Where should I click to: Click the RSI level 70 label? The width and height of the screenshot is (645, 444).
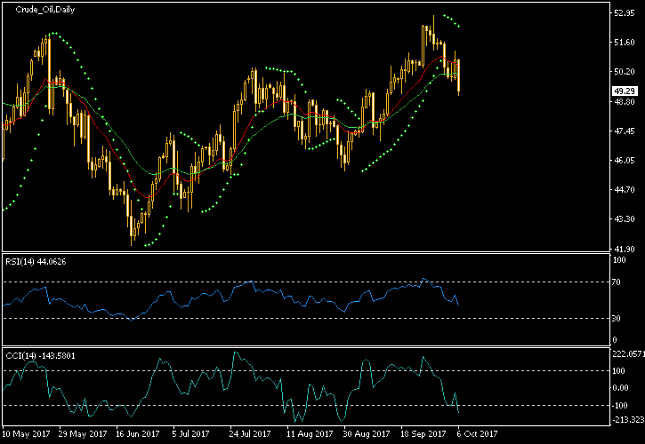[616, 282]
